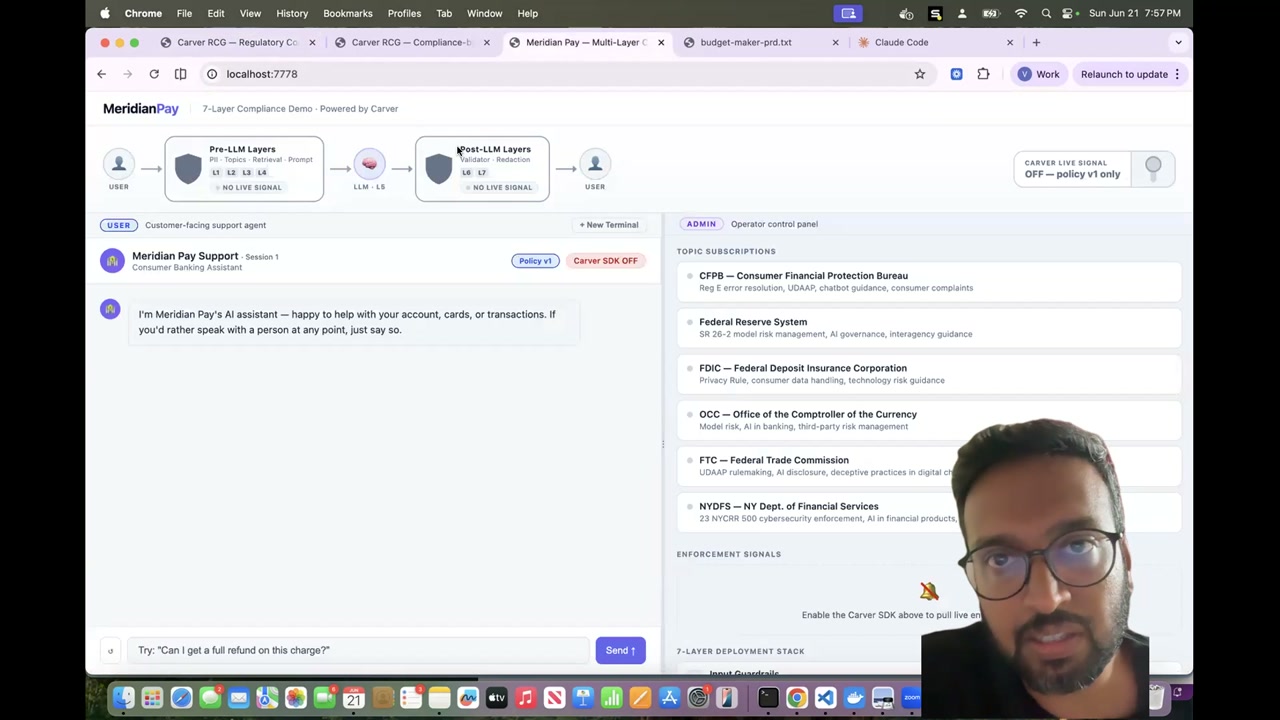Open the Profiles menu

pyautogui.click(x=404, y=13)
